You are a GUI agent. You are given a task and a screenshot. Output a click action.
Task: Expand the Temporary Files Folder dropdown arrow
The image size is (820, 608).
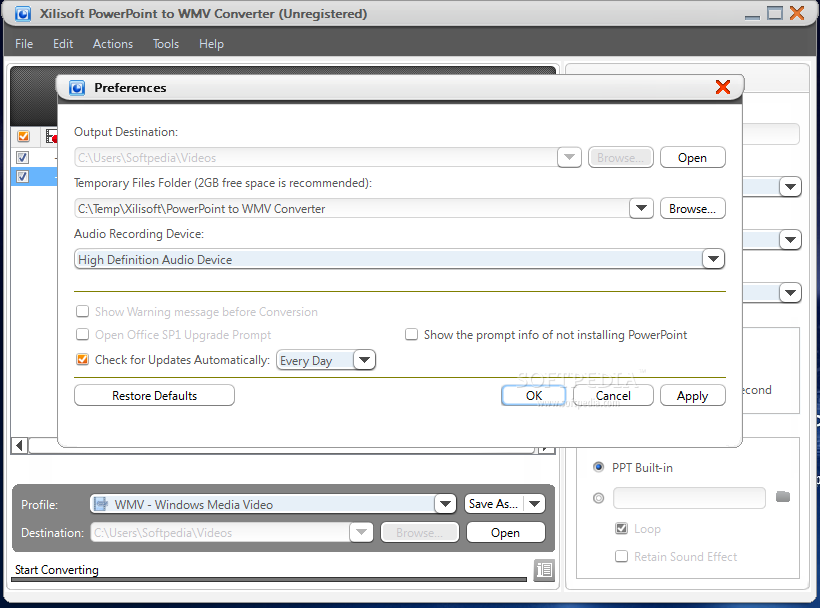pos(641,208)
